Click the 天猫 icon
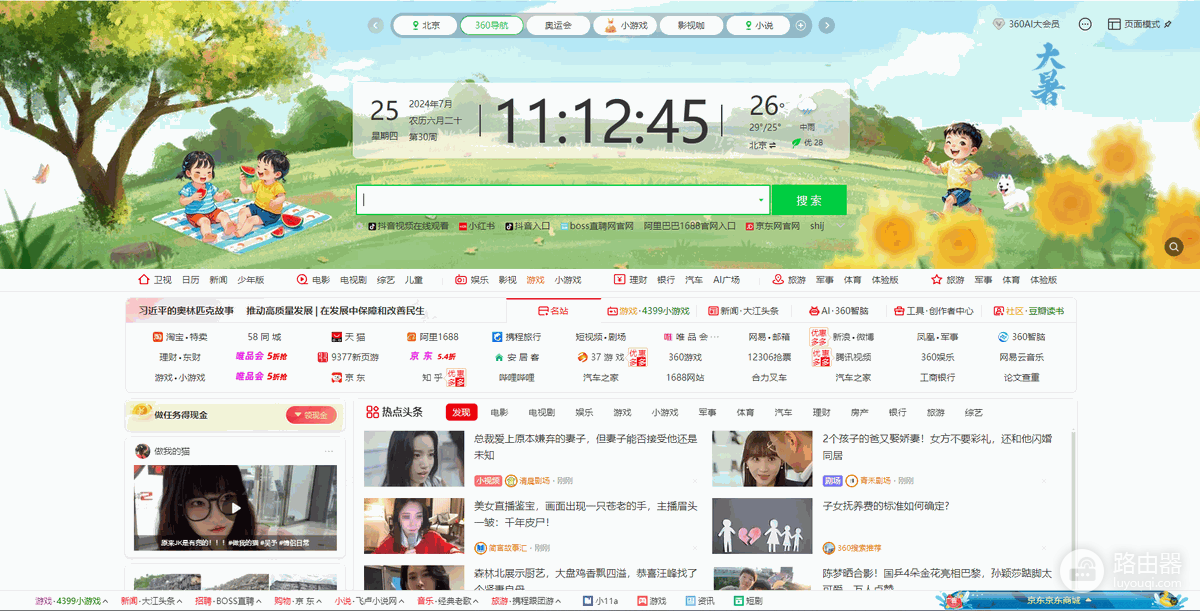The height and width of the screenshot is (611, 1200). tap(336, 337)
